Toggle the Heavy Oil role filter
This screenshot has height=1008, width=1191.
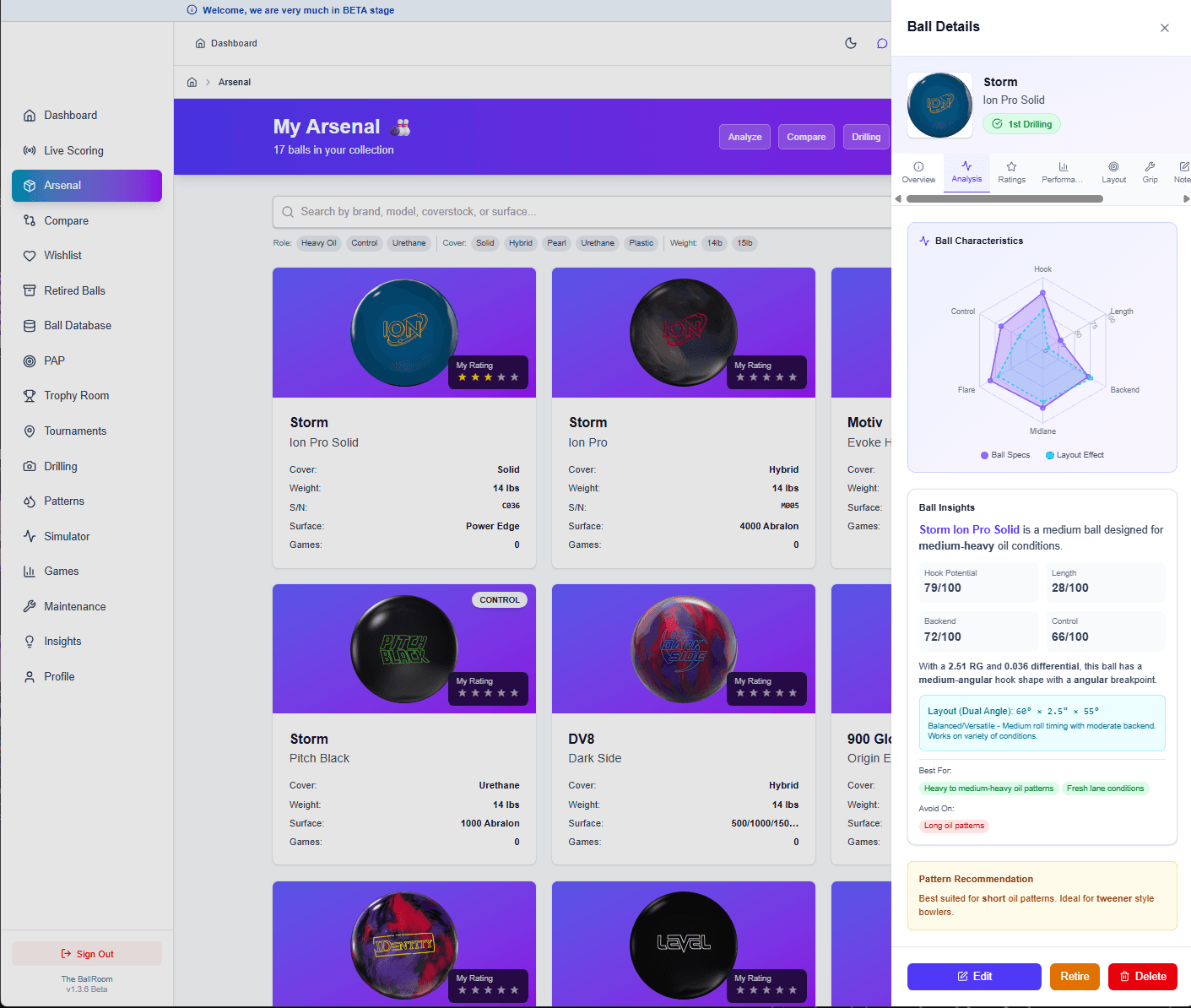(x=319, y=243)
